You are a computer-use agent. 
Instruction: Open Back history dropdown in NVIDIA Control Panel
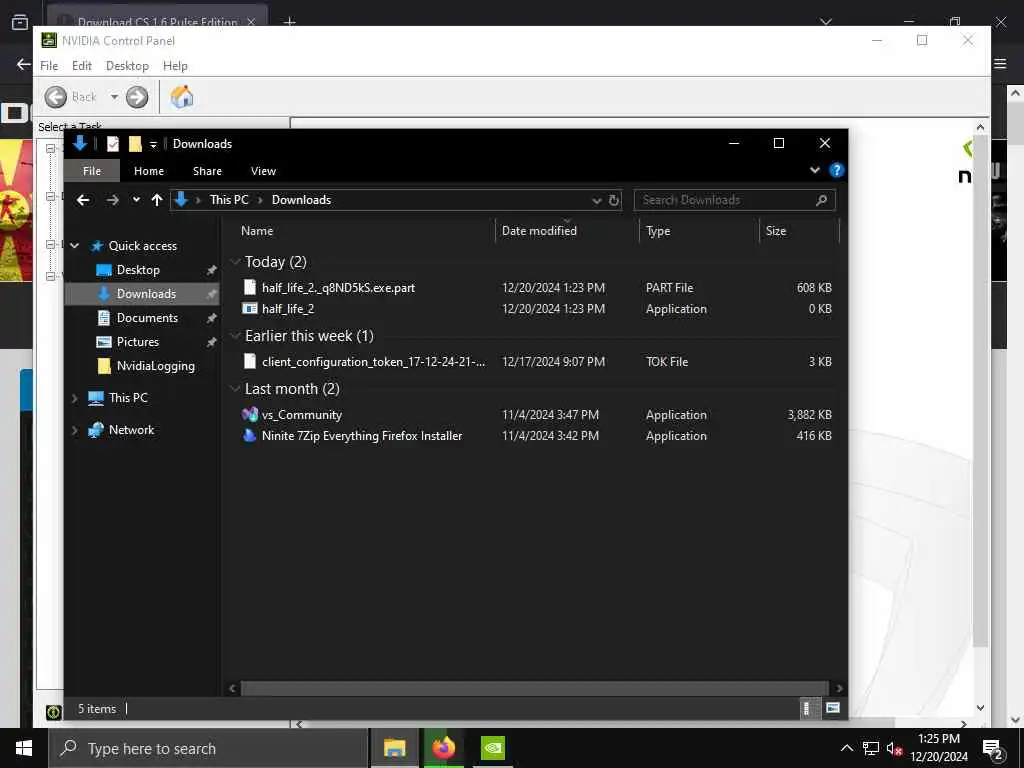click(x=114, y=97)
